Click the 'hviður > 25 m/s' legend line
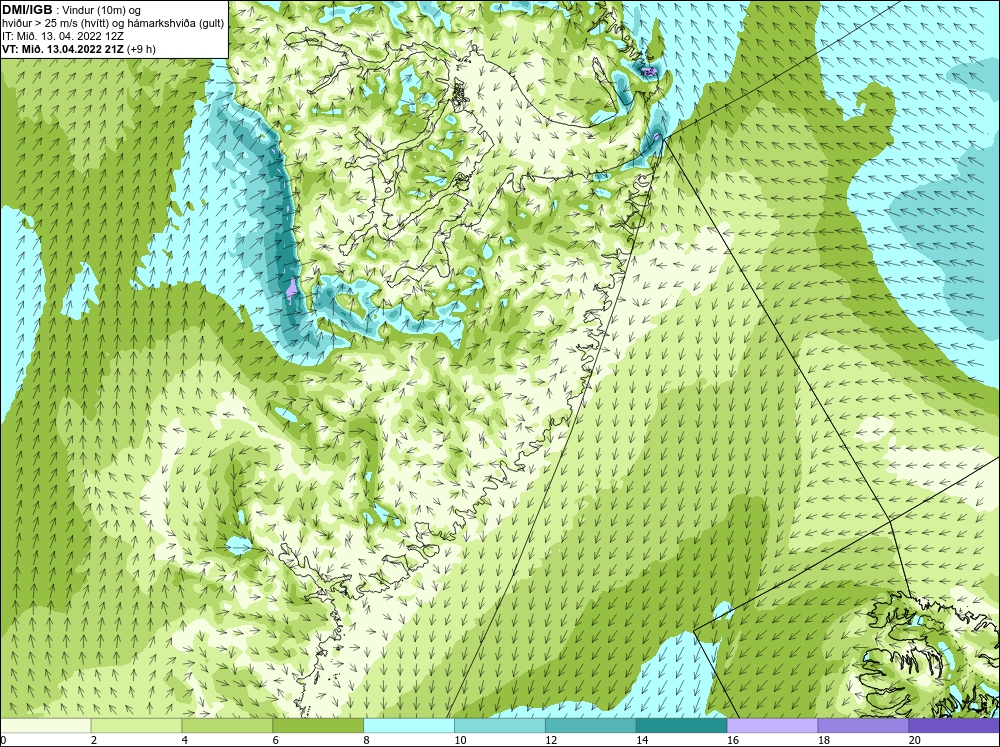1000x747 pixels. tap(113, 23)
